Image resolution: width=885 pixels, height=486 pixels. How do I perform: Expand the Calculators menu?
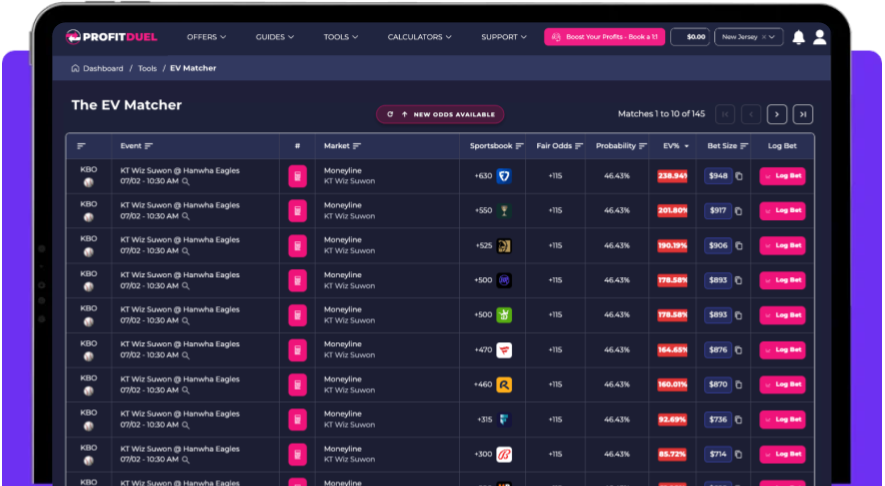pos(419,37)
